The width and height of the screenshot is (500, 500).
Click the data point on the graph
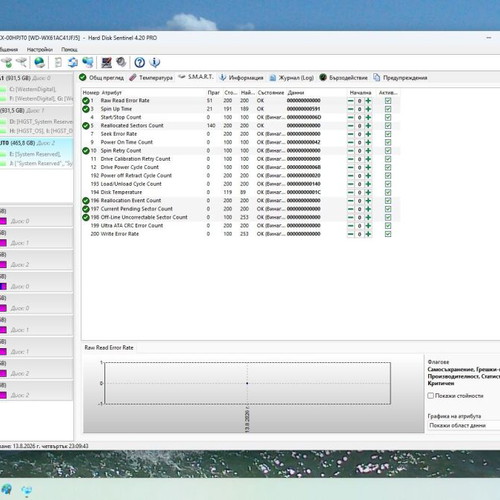[247, 383]
